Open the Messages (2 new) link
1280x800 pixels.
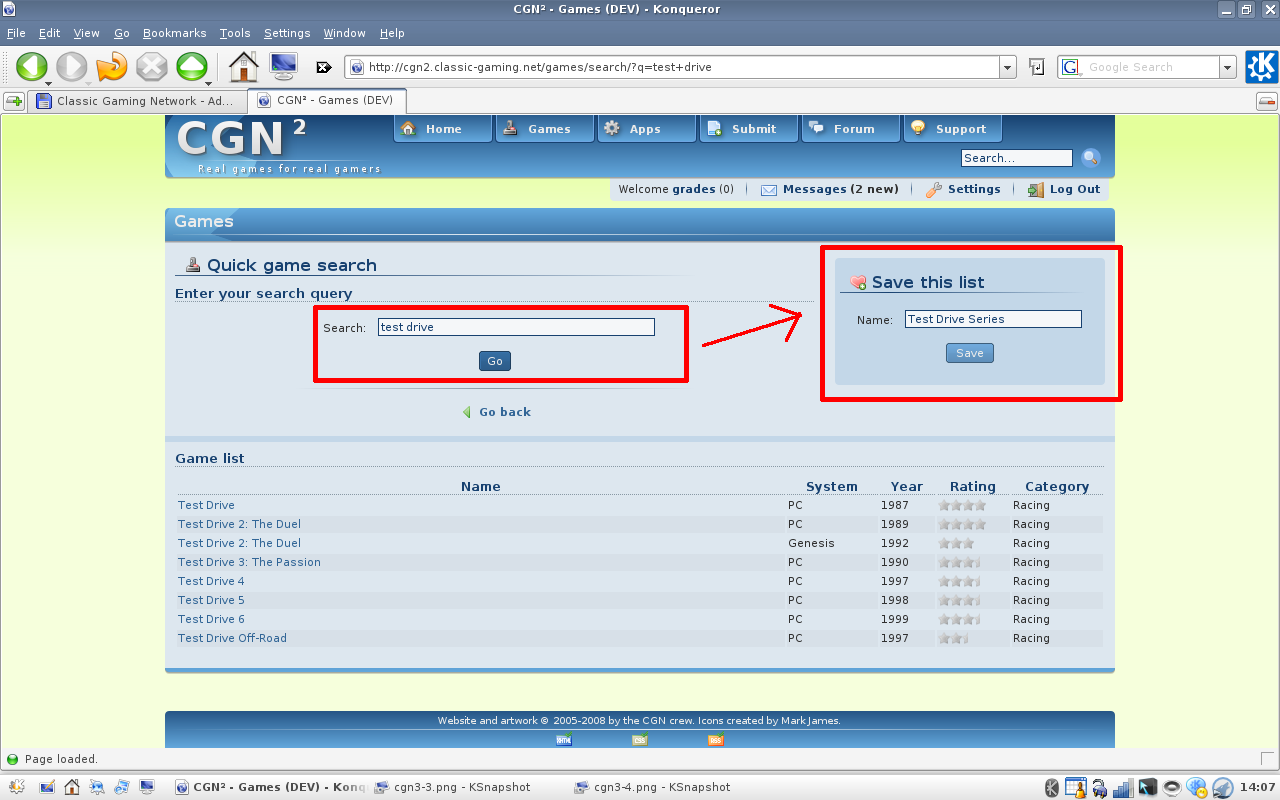click(x=840, y=189)
